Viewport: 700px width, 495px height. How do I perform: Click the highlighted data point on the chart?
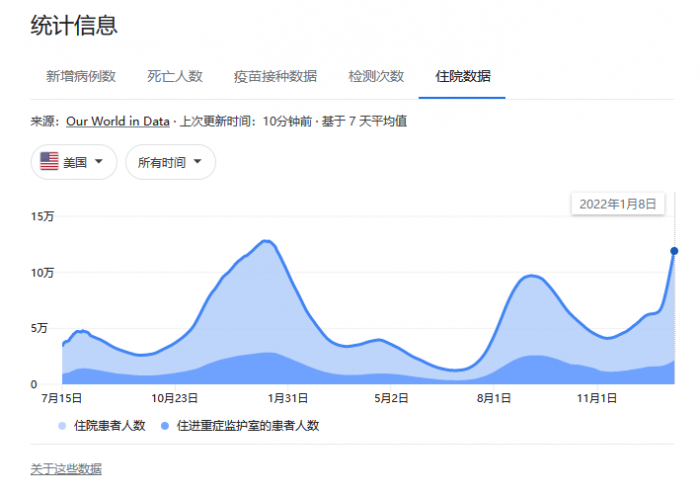click(x=674, y=251)
